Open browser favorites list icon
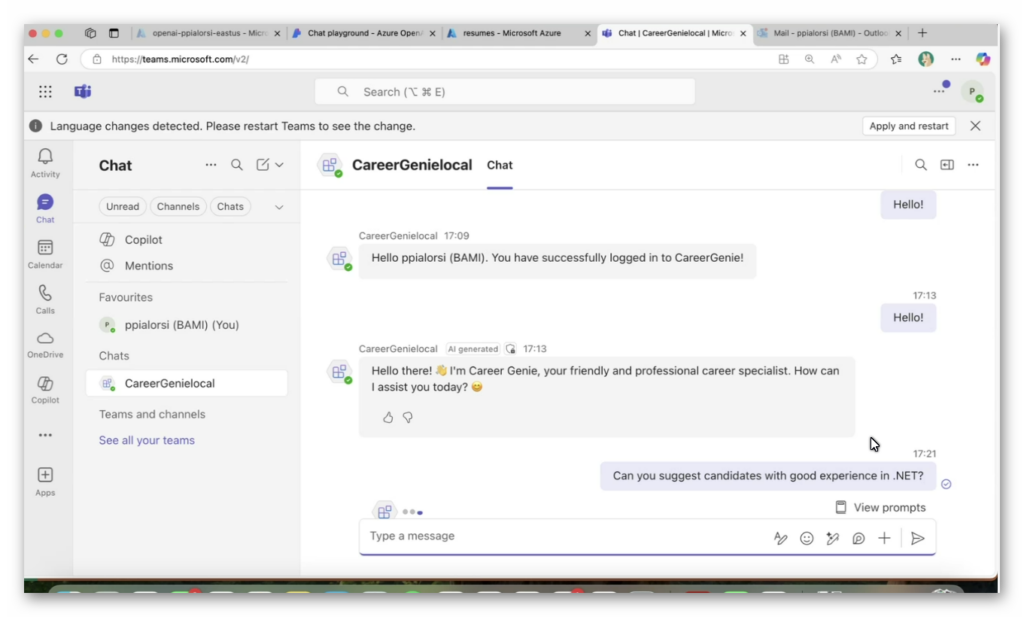 coord(896,59)
